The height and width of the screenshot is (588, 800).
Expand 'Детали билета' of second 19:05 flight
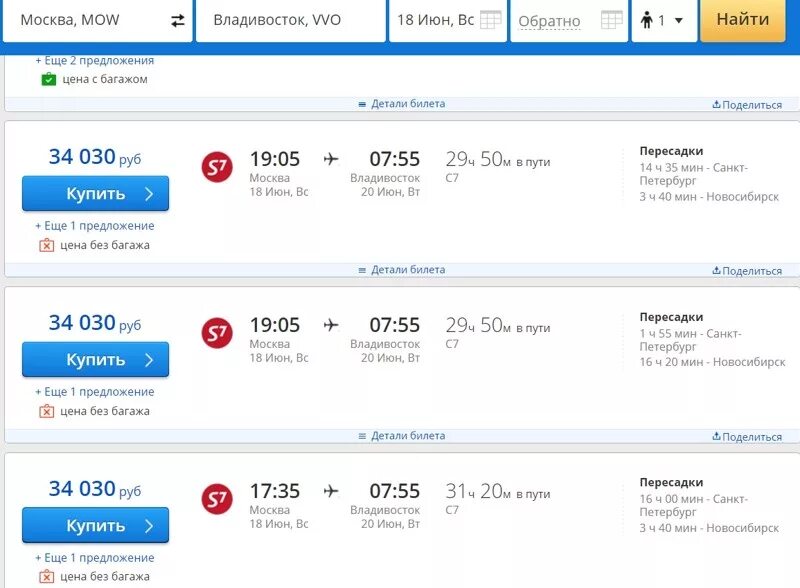pyautogui.click(x=401, y=436)
